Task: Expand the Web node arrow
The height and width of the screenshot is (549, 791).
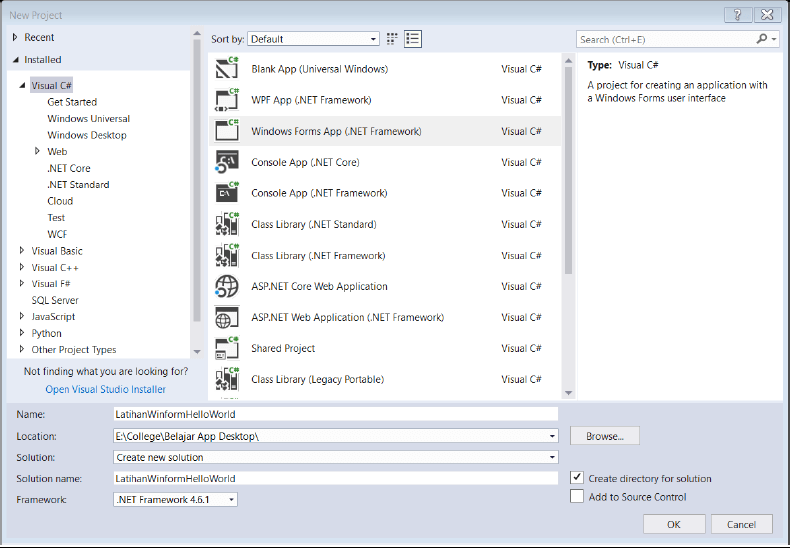Action: (x=37, y=151)
